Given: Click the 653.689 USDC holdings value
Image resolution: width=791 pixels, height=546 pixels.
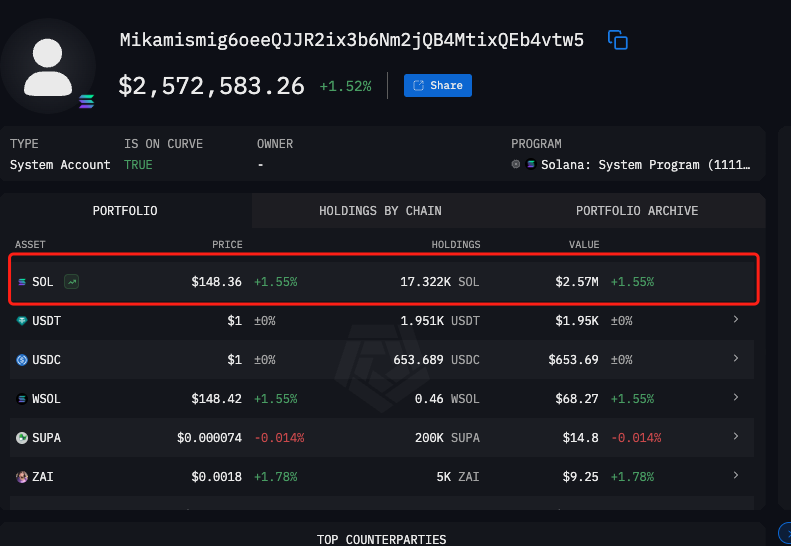Looking at the screenshot, I should click(436, 360).
